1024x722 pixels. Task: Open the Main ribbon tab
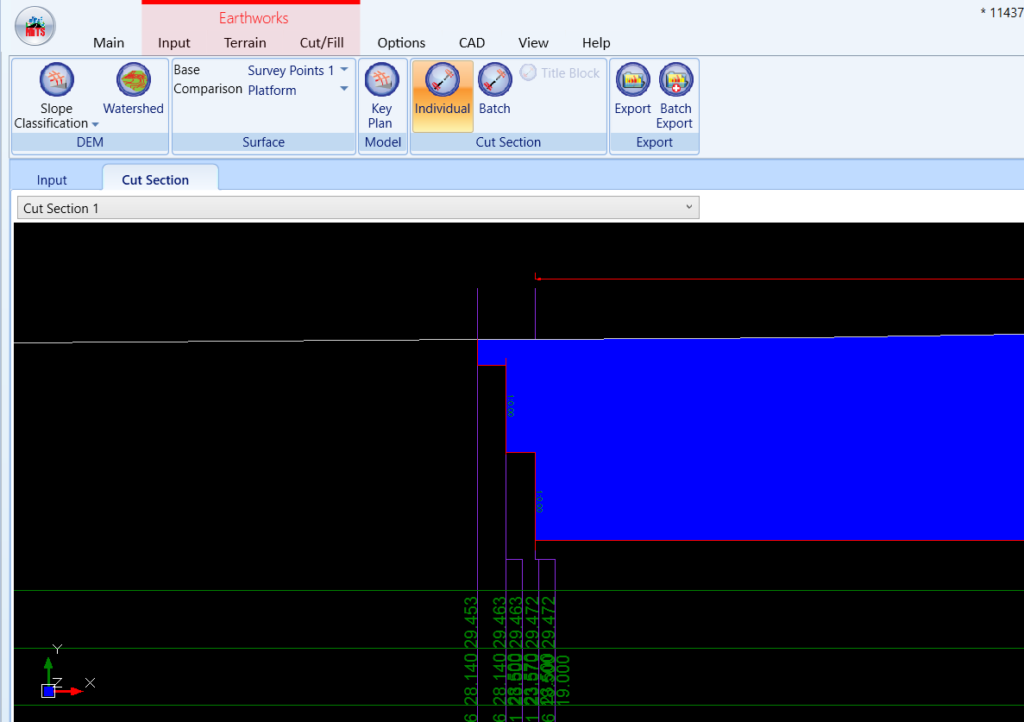coord(108,42)
